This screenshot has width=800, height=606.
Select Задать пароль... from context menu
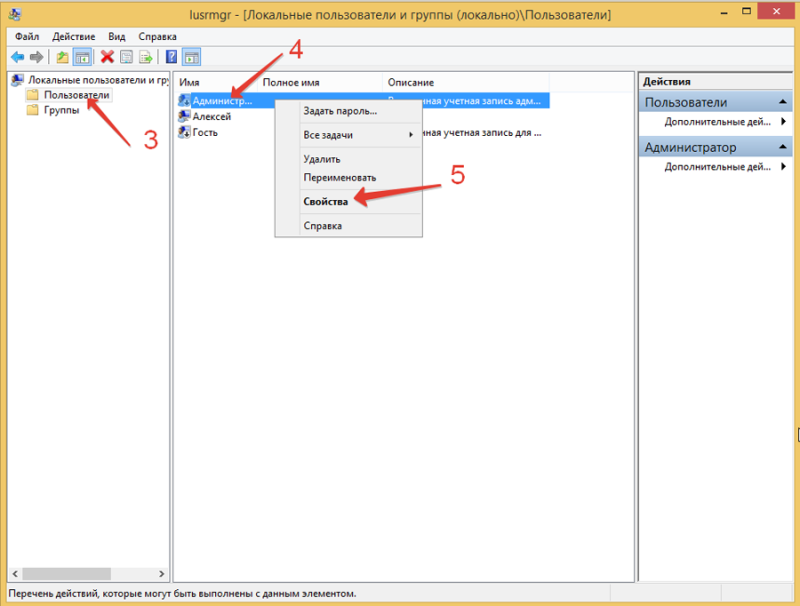point(339,110)
